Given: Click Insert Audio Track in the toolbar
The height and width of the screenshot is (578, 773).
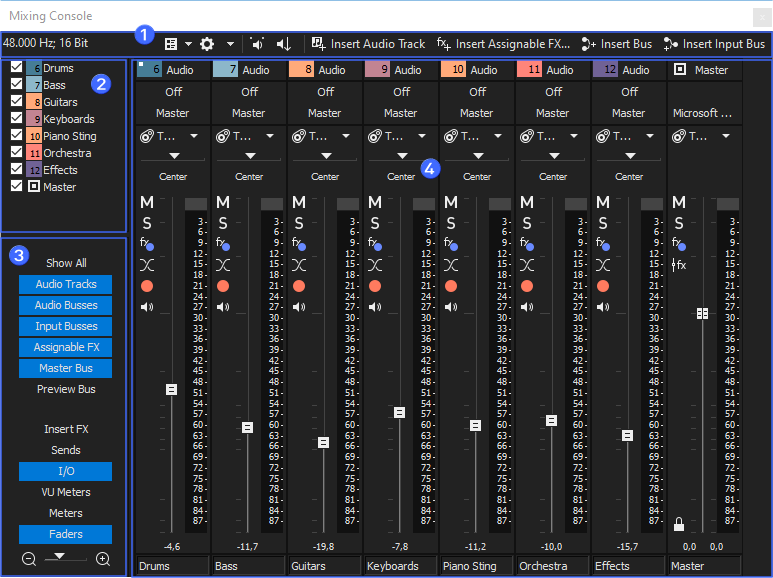Looking at the screenshot, I should point(368,44).
